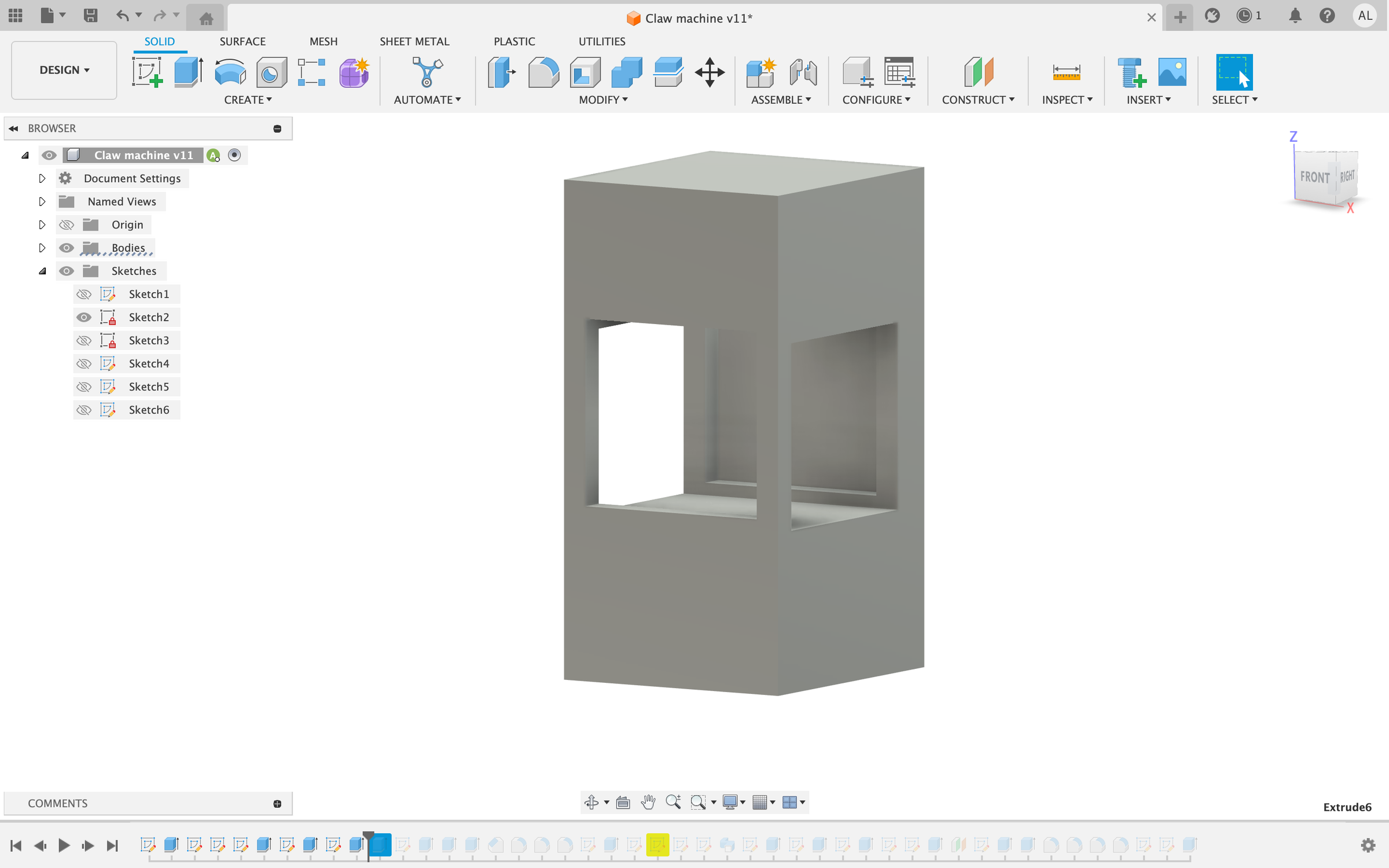
Task: Select the Extrude tool
Action: (x=189, y=72)
